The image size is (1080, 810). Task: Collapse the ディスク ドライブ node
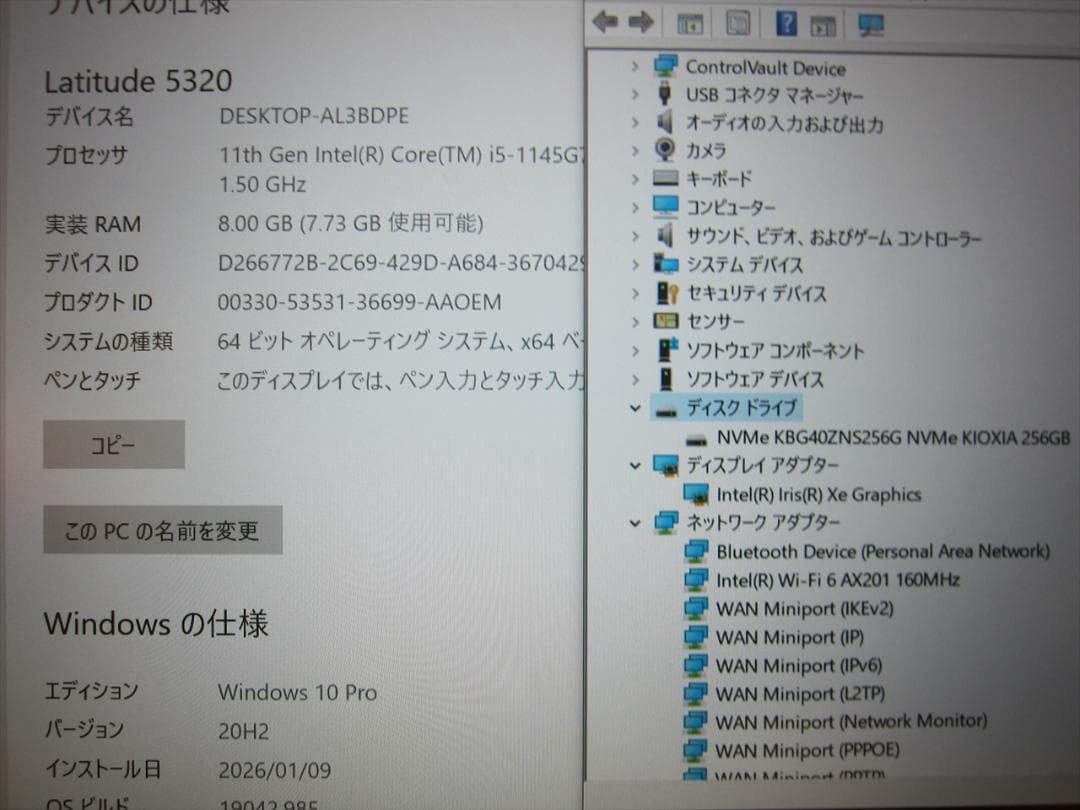coord(635,408)
